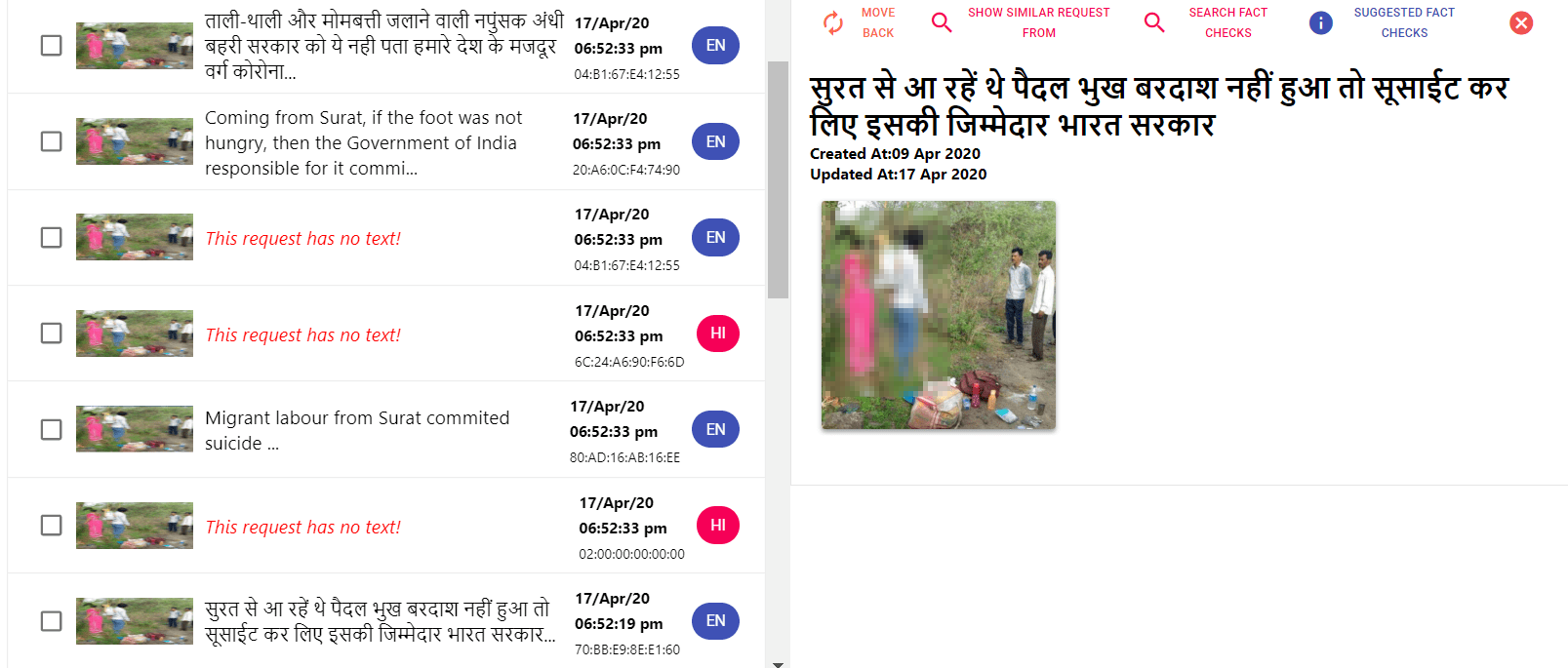Click the EN badge on the ताली-थाली request row
1568x668 pixels.
[x=715, y=45]
